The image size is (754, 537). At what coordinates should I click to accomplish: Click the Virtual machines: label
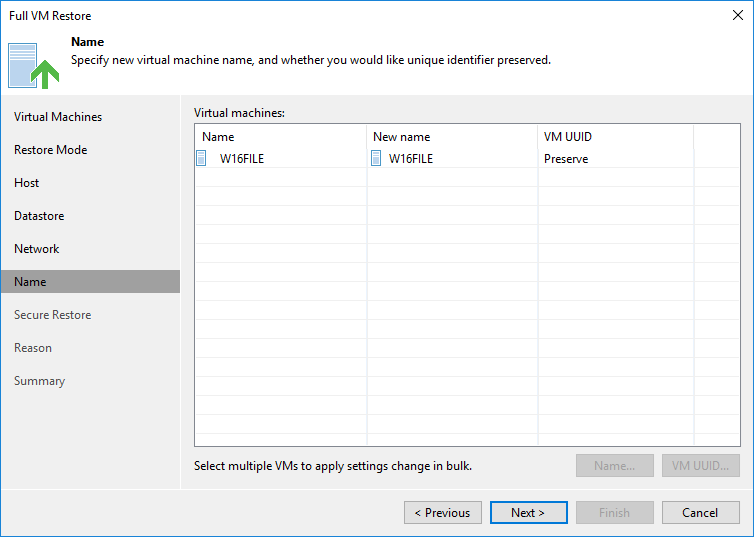point(239,113)
